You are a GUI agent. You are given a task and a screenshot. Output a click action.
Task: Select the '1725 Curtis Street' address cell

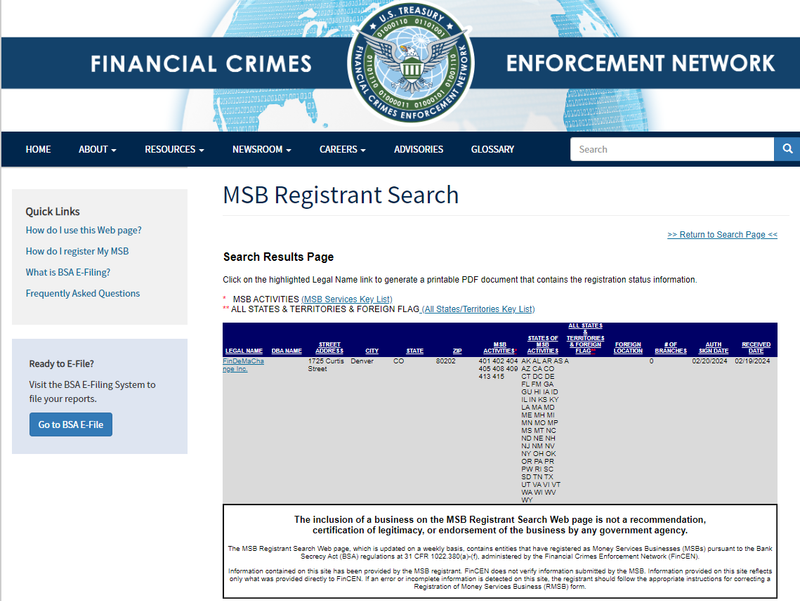[x=326, y=365]
